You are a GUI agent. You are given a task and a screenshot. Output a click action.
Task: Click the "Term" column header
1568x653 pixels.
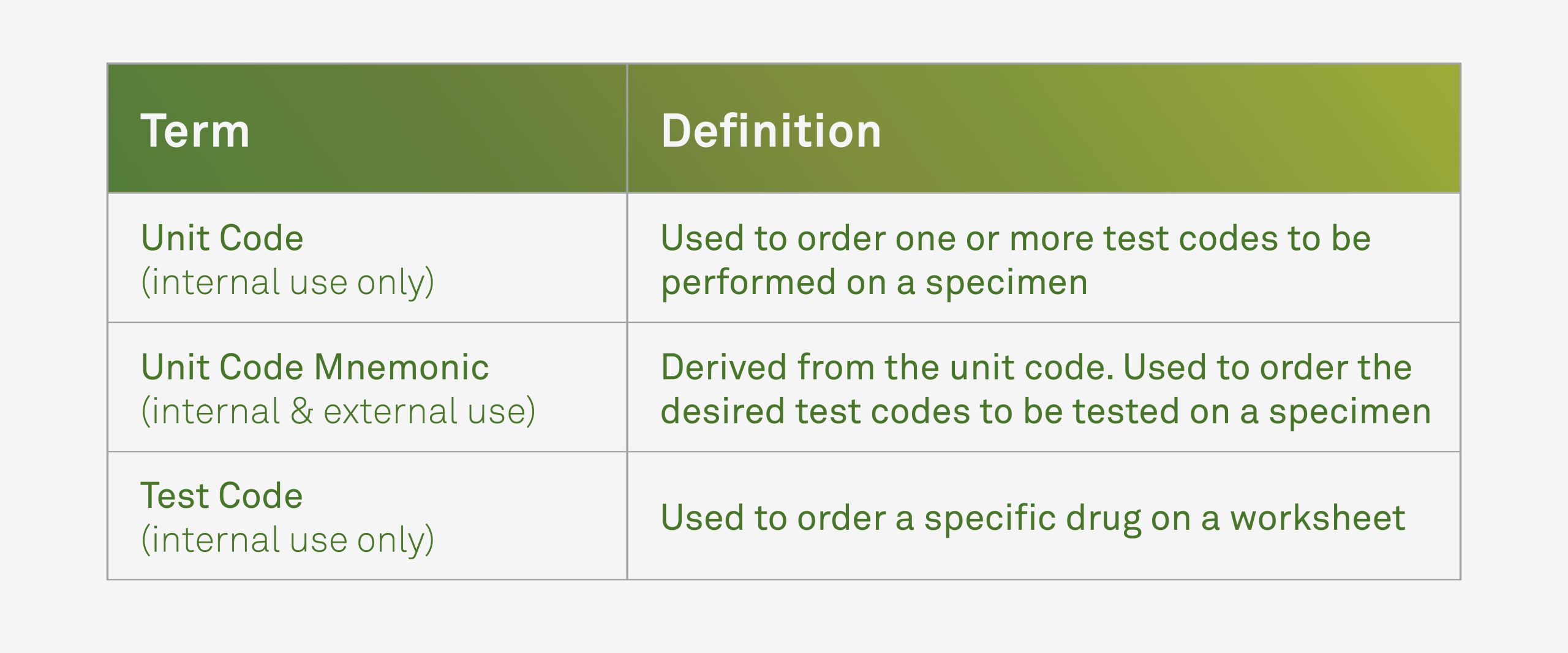[x=195, y=131]
